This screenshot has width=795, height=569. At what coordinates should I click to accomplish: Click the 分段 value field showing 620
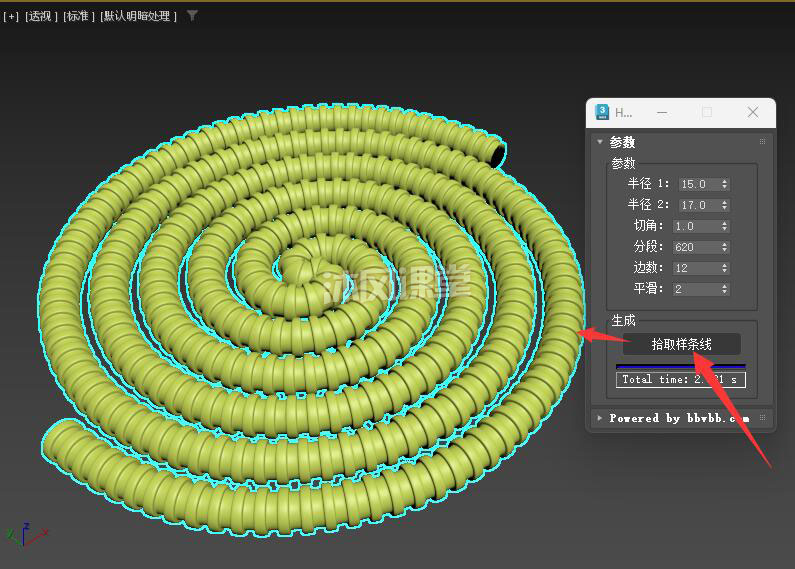(697, 247)
